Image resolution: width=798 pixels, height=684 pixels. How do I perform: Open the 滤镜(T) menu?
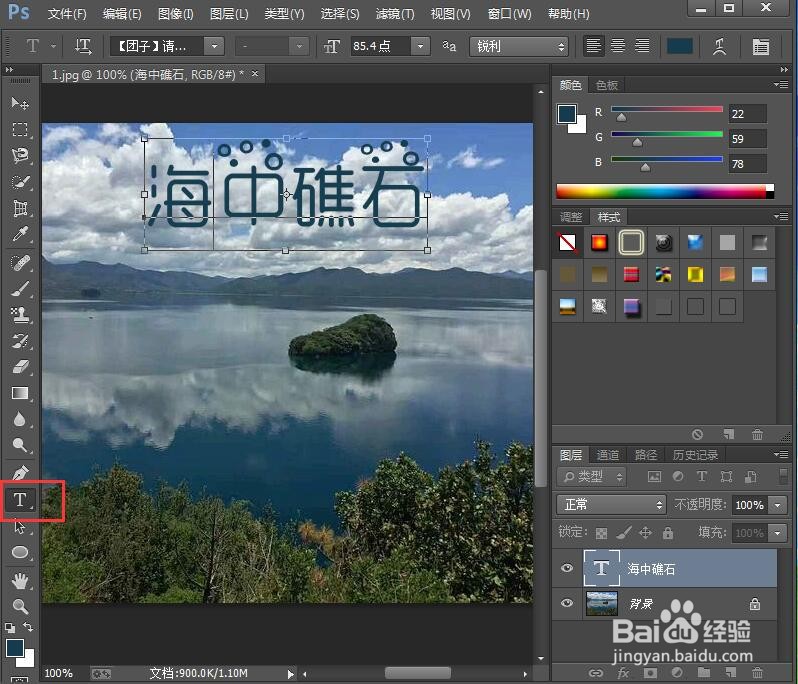tap(395, 14)
